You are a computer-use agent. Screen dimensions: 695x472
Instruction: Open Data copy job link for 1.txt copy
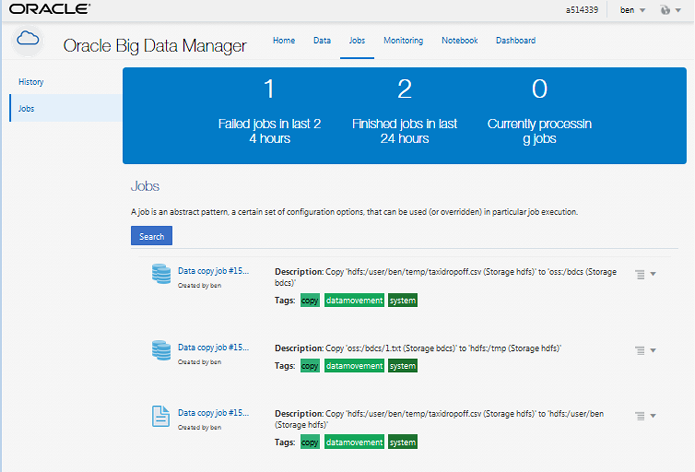213,347
